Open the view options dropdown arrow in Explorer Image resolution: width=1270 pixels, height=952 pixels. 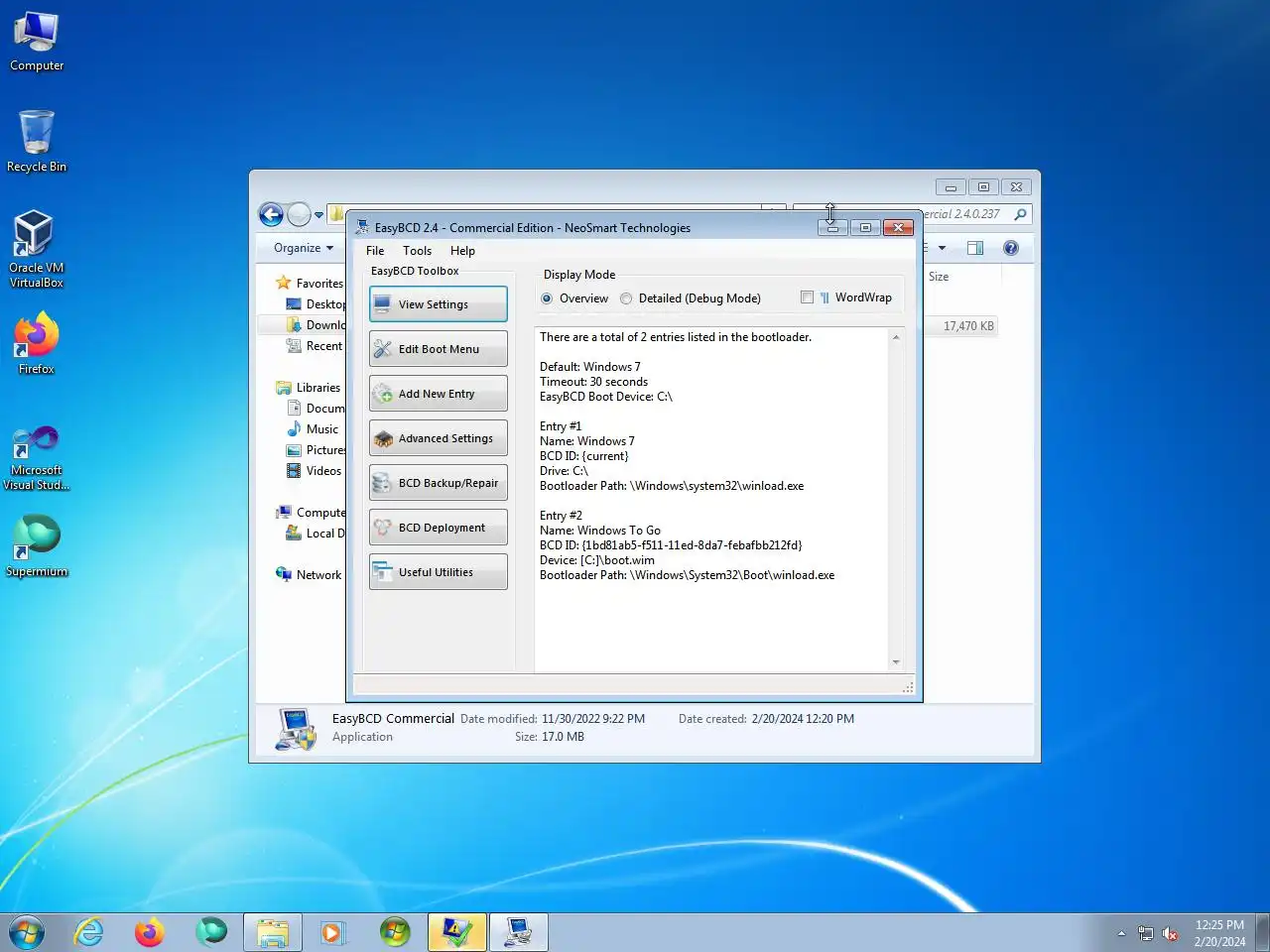tap(942, 248)
